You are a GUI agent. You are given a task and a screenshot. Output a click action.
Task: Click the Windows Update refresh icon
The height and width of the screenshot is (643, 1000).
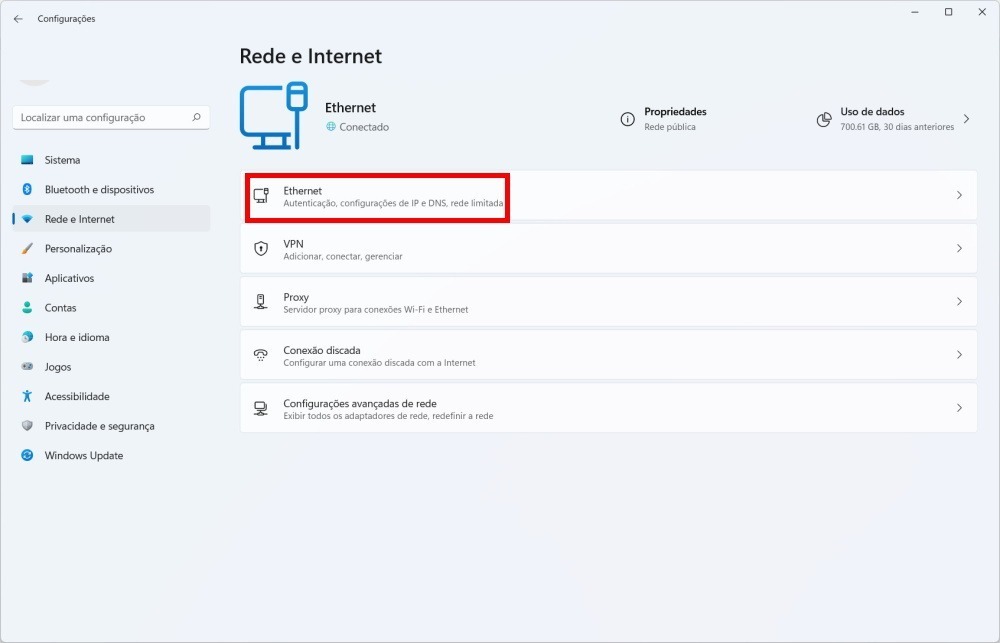point(27,455)
